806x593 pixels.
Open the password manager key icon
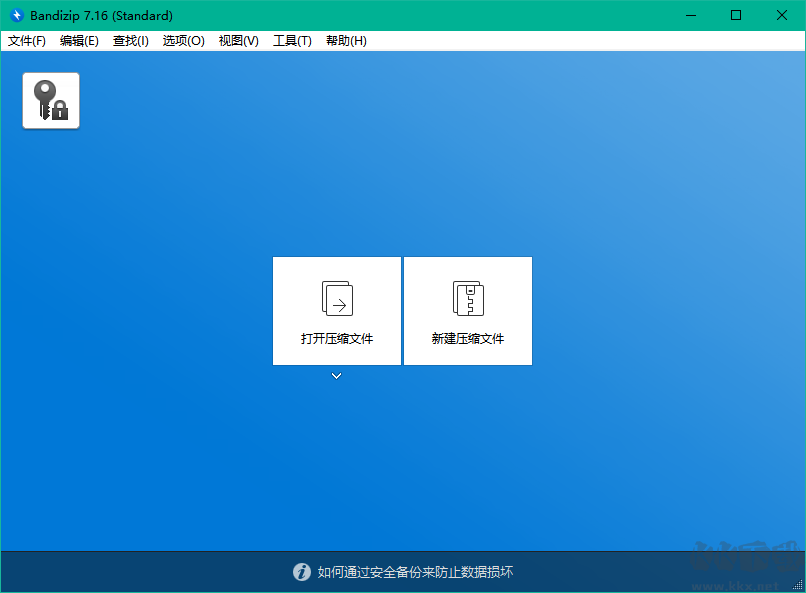(x=50, y=100)
